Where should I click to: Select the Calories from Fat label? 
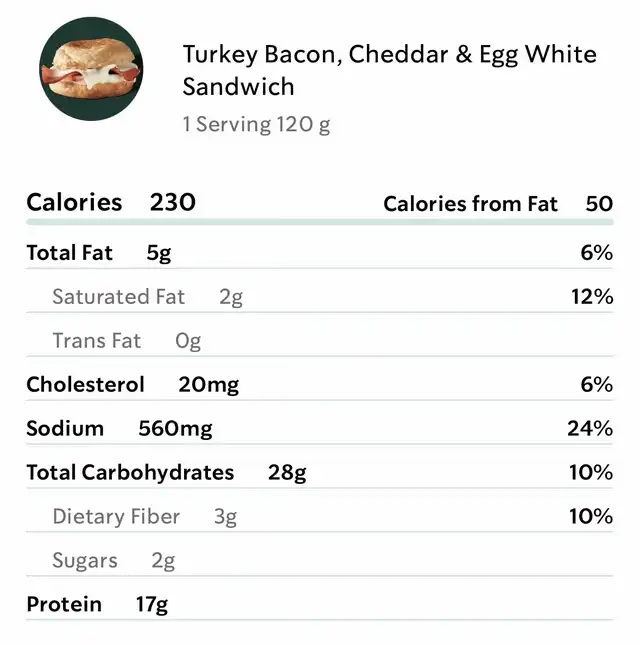point(471,204)
